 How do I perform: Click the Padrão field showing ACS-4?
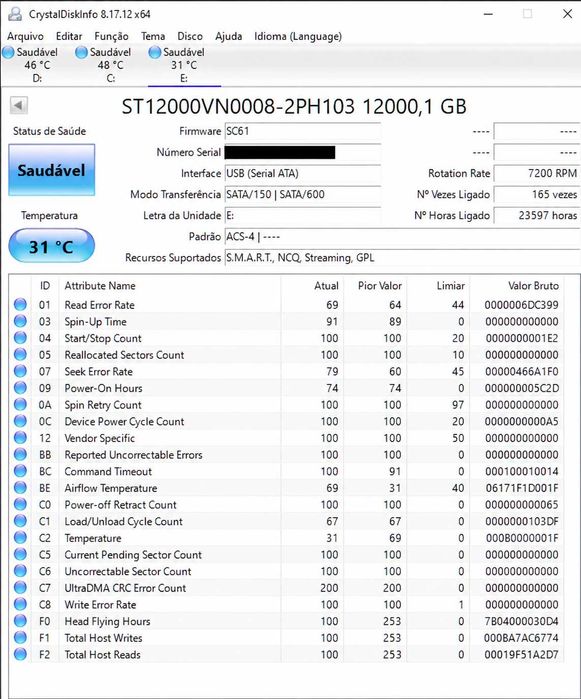(402, 237)
